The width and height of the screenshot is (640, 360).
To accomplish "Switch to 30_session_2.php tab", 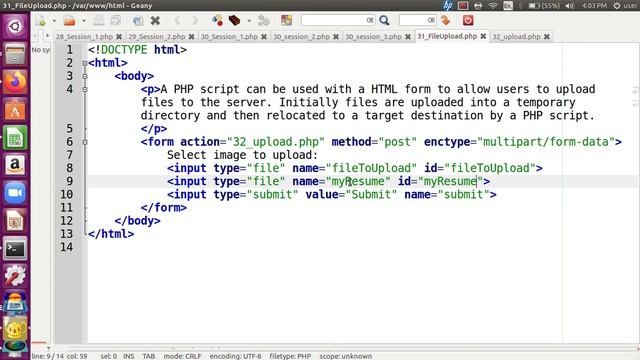I will point(301,36).
